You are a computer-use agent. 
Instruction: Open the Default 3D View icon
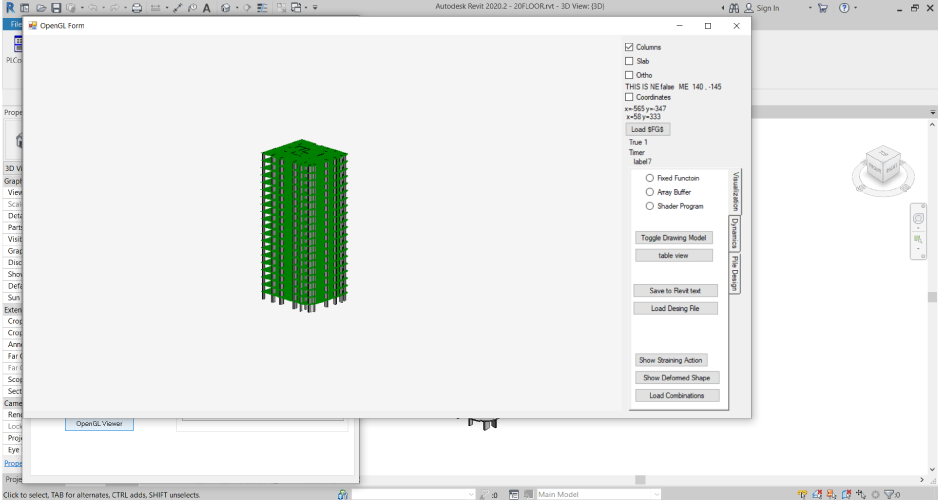tap(225, 8)
